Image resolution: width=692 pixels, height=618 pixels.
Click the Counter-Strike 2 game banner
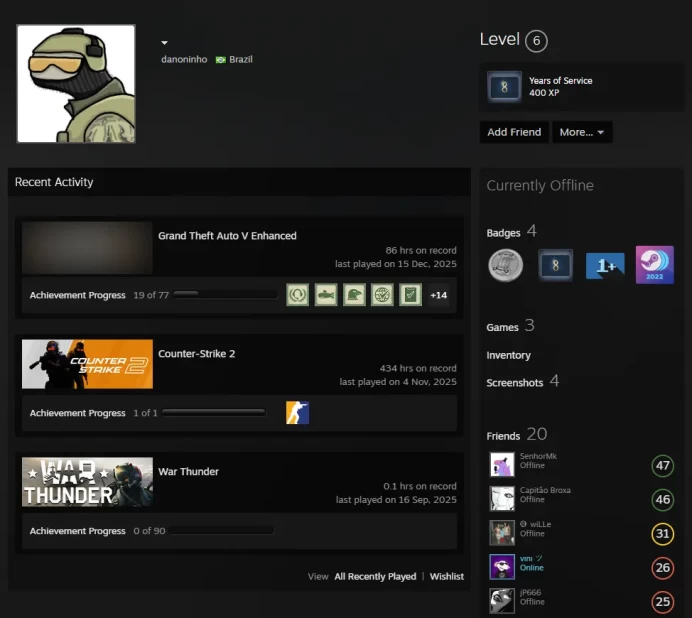point(87,364)
